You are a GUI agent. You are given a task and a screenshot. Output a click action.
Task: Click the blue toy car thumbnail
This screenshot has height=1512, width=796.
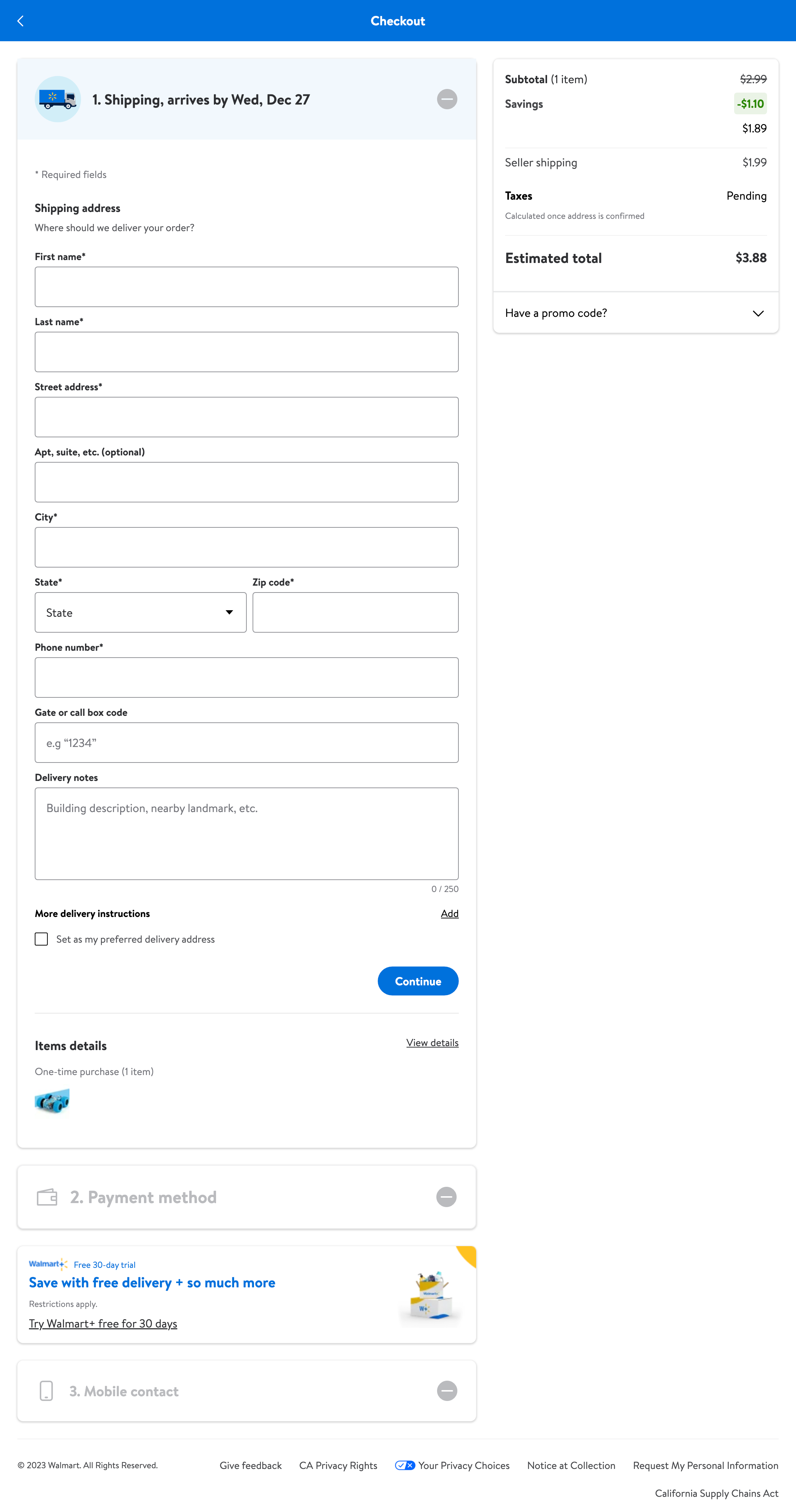[x=52, y=1101]
